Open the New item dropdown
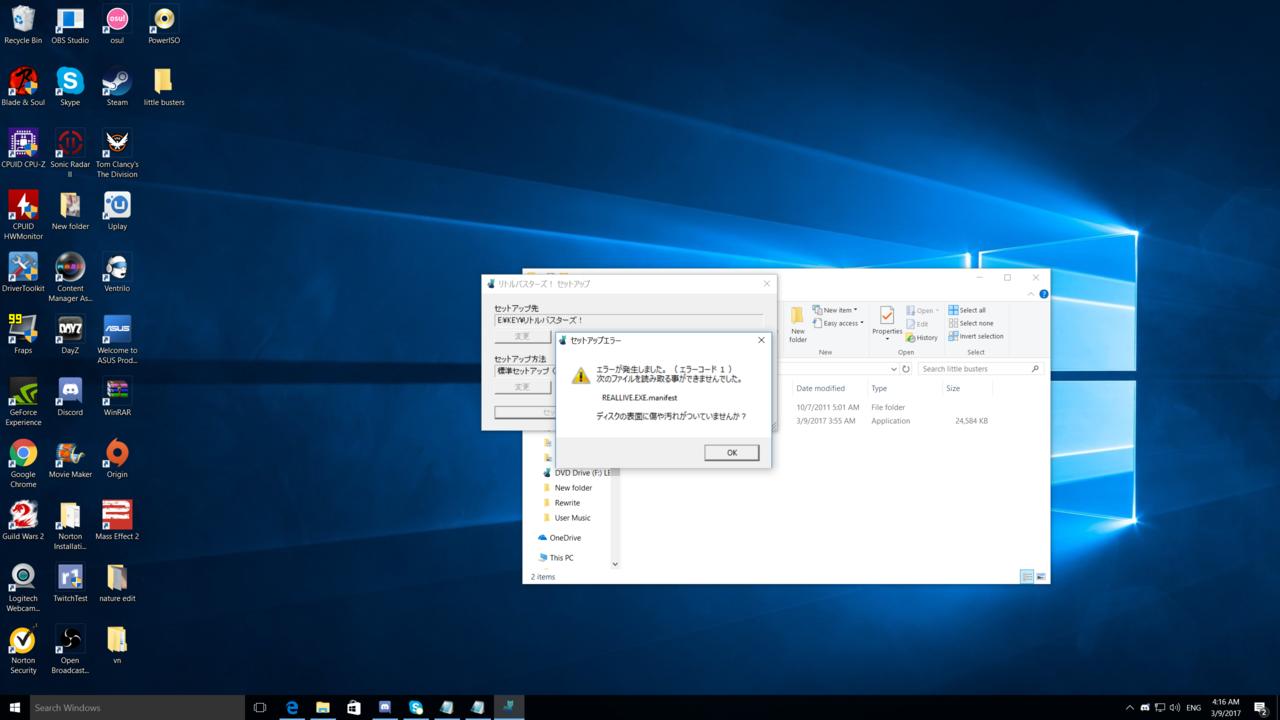This screenshot has width=1280, height=720. point(835,310)
